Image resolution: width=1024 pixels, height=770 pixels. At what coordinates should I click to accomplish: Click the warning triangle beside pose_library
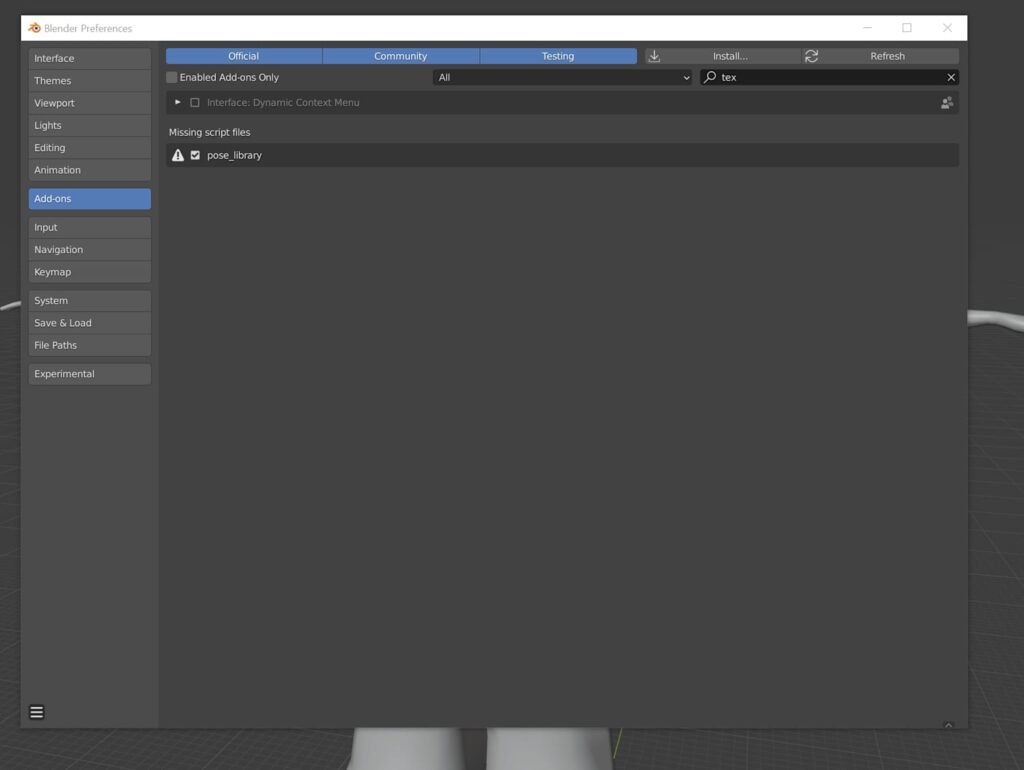point(178,155)
